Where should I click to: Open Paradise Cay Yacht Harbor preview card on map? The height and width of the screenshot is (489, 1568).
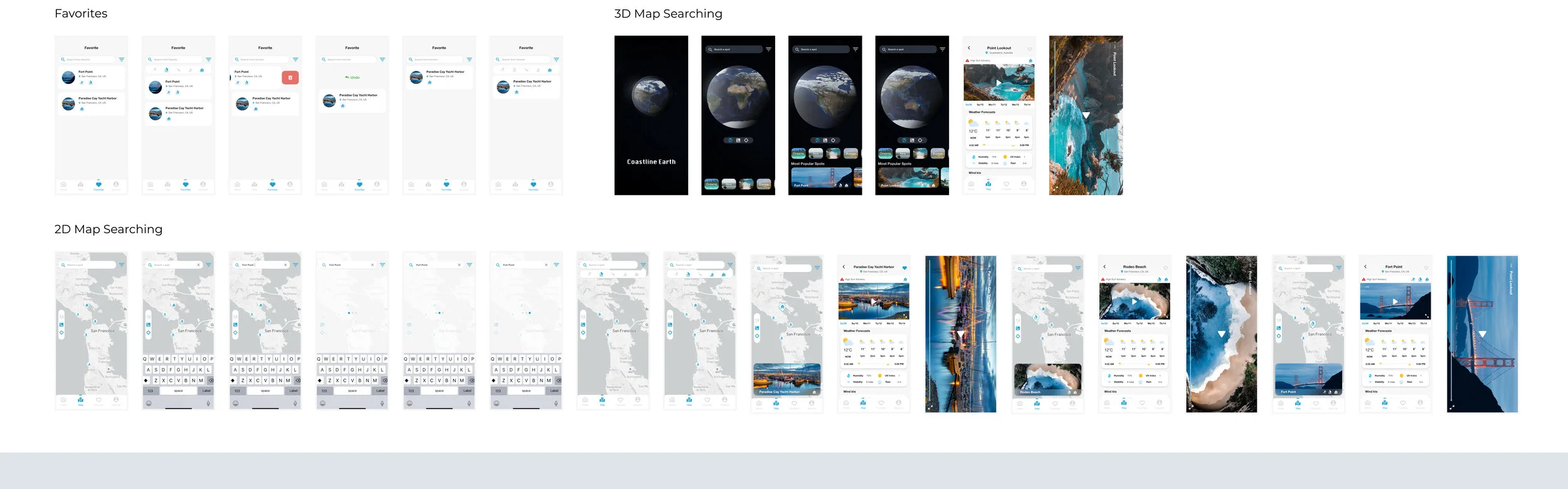pos(787,379)
